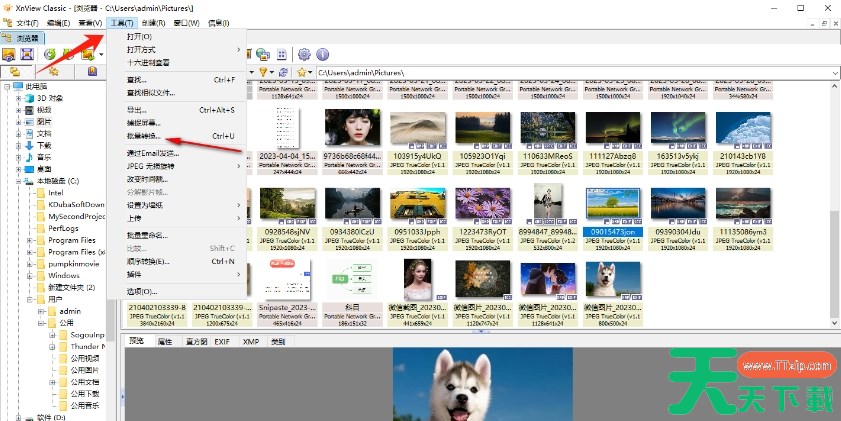Screen dimensions: 841x421
Task: Click the favorites star icon beside address bar
Action: point(302,72)
